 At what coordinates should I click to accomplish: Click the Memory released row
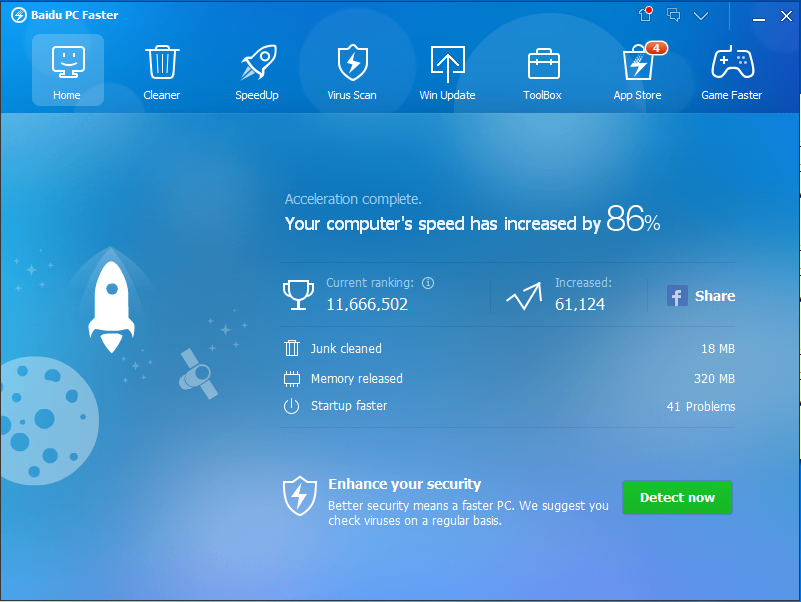click(x=509, y=379)
